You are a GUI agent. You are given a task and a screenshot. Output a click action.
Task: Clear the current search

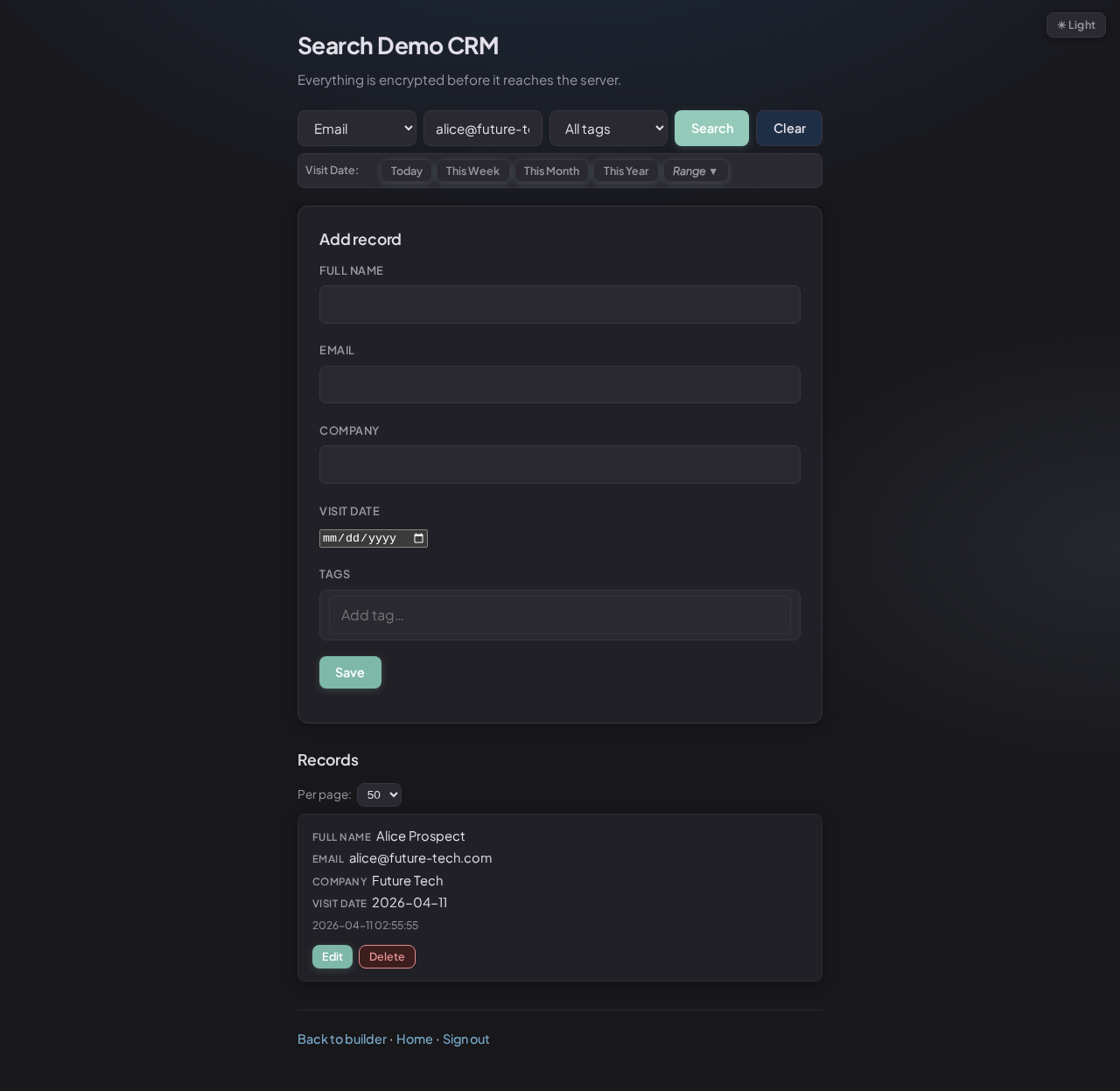click(x=788, y=128)
